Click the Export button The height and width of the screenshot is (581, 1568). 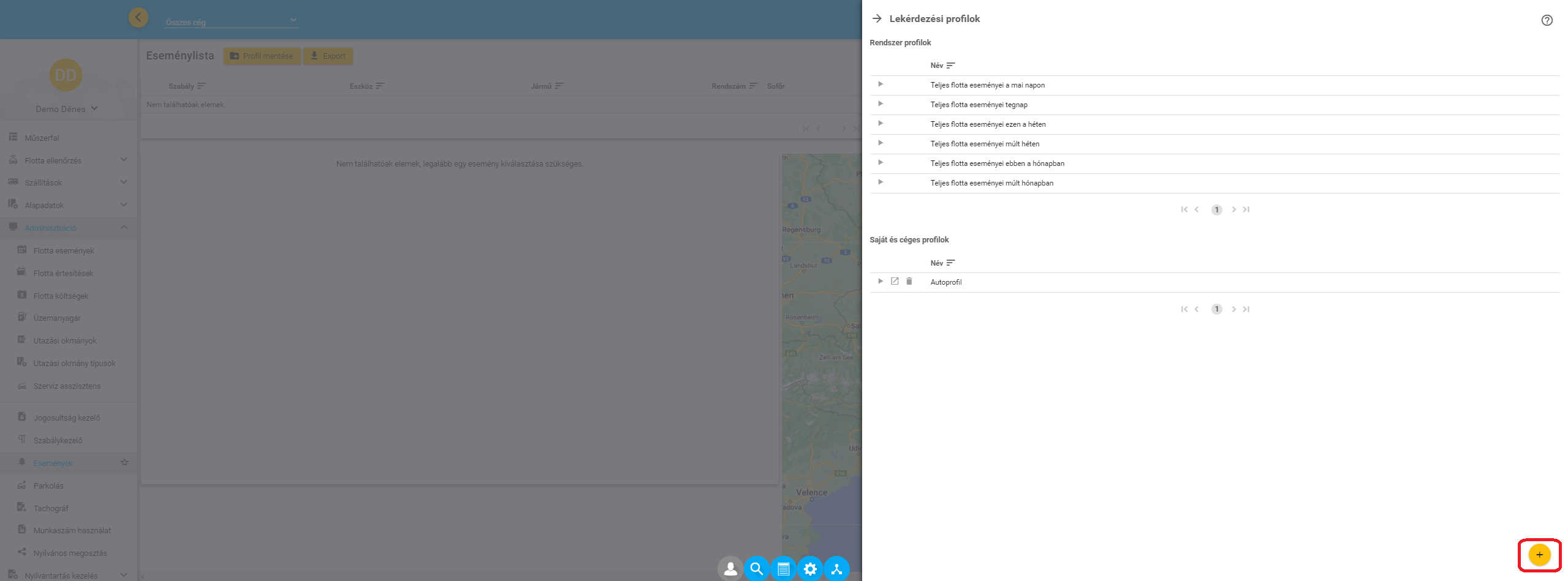tap(328, 56)
